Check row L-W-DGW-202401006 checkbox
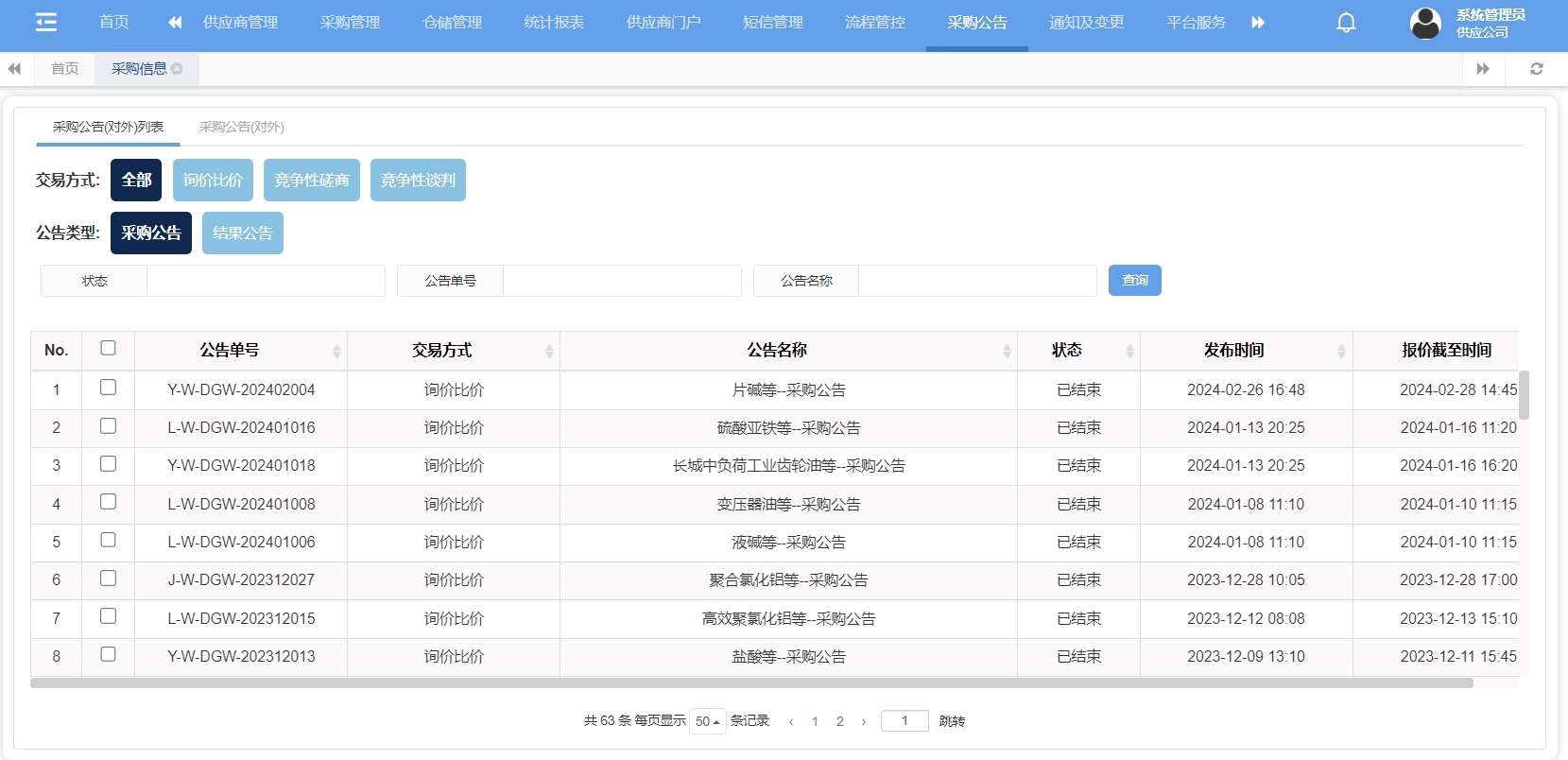Viewport: 1568px width, 760px height. (108, 540)
